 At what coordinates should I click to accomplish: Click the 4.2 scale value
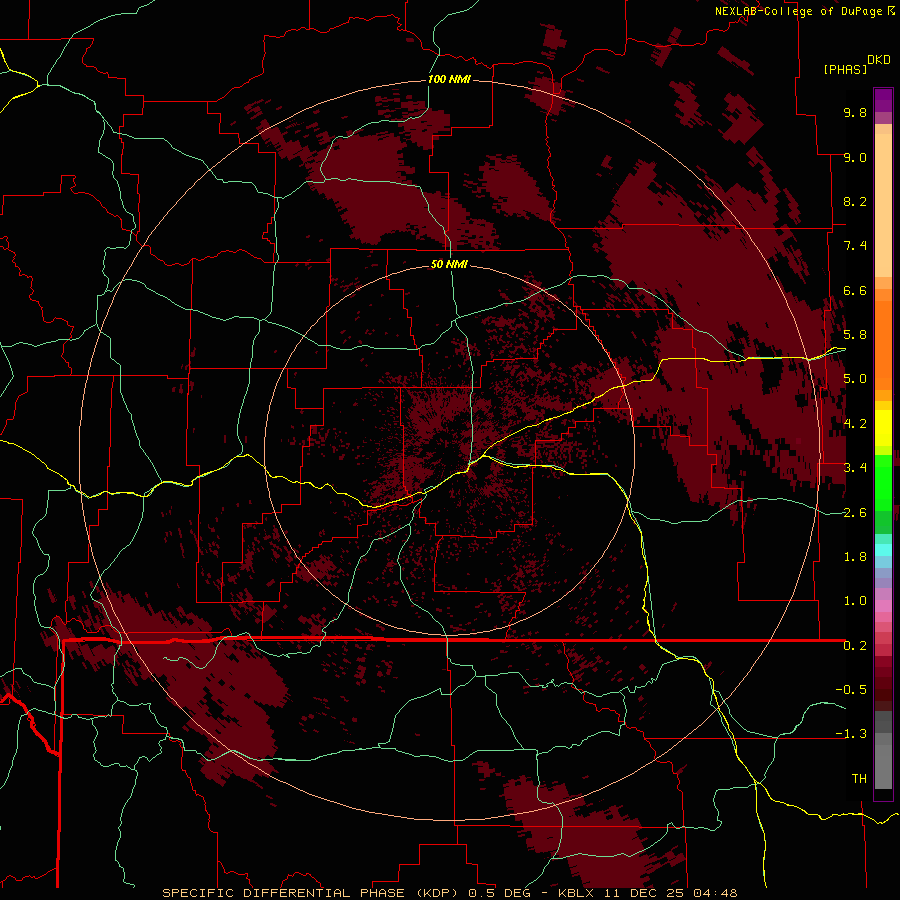click(x=855, y=424)
